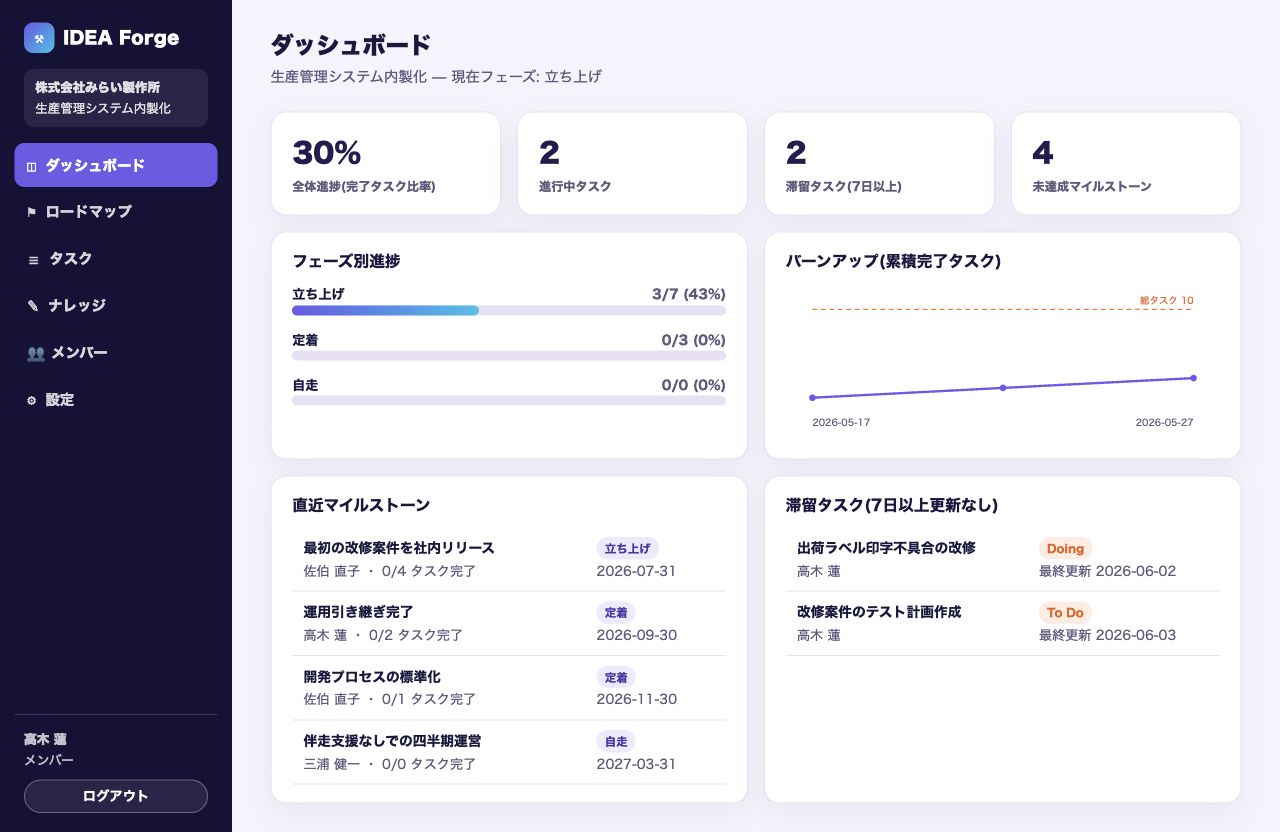Click the roadmap flag icon

[31, 212]
